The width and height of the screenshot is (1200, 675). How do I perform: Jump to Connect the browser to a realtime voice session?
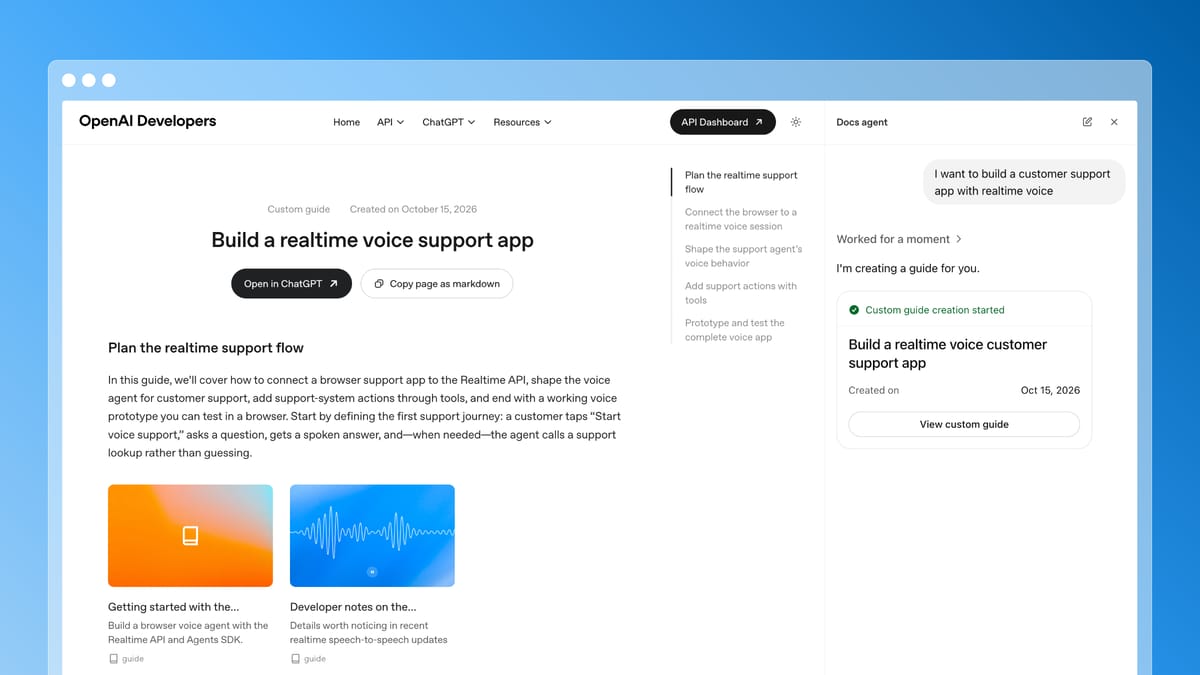pos(741,219)
